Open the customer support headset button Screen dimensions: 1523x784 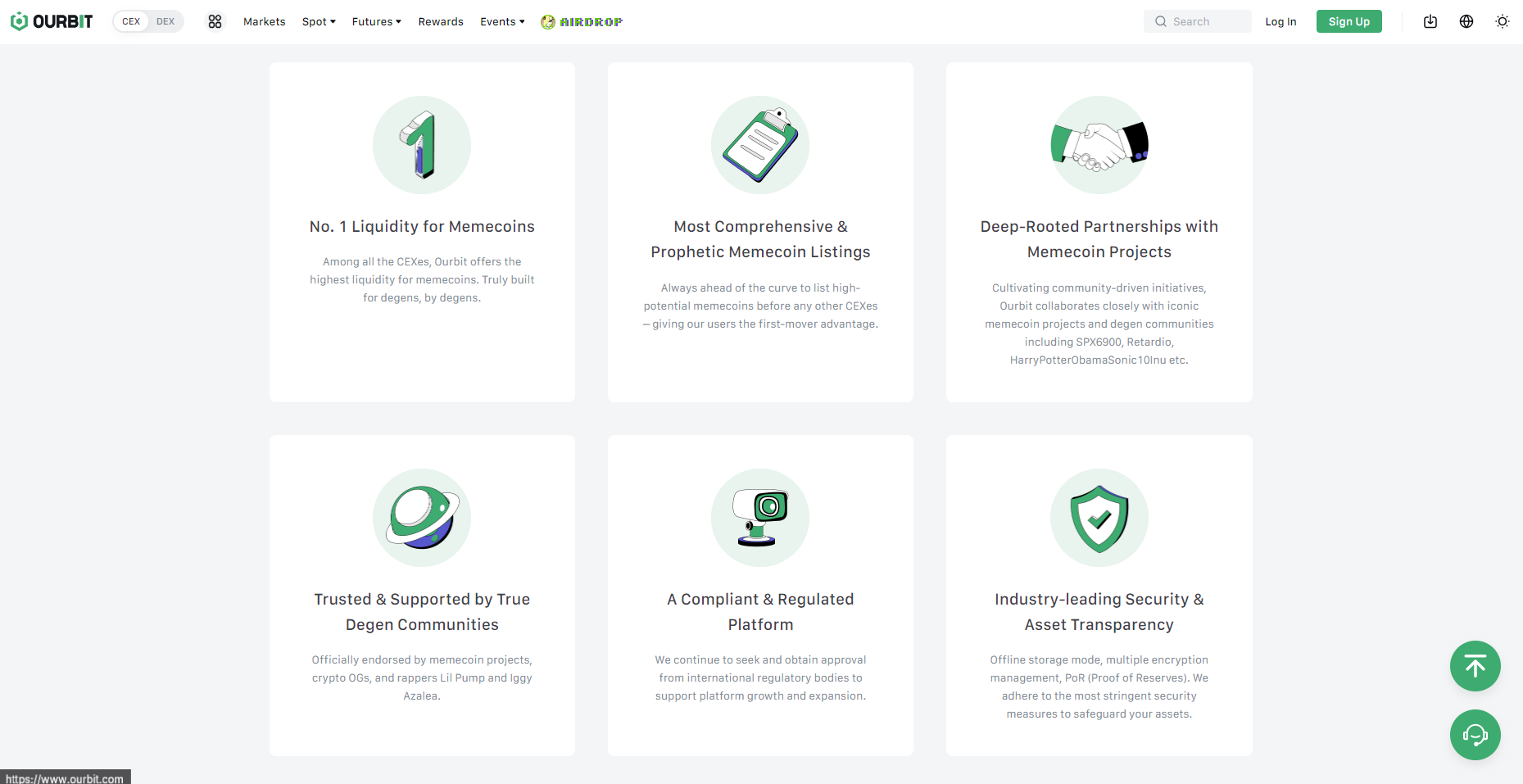[x=1475, y=735]
